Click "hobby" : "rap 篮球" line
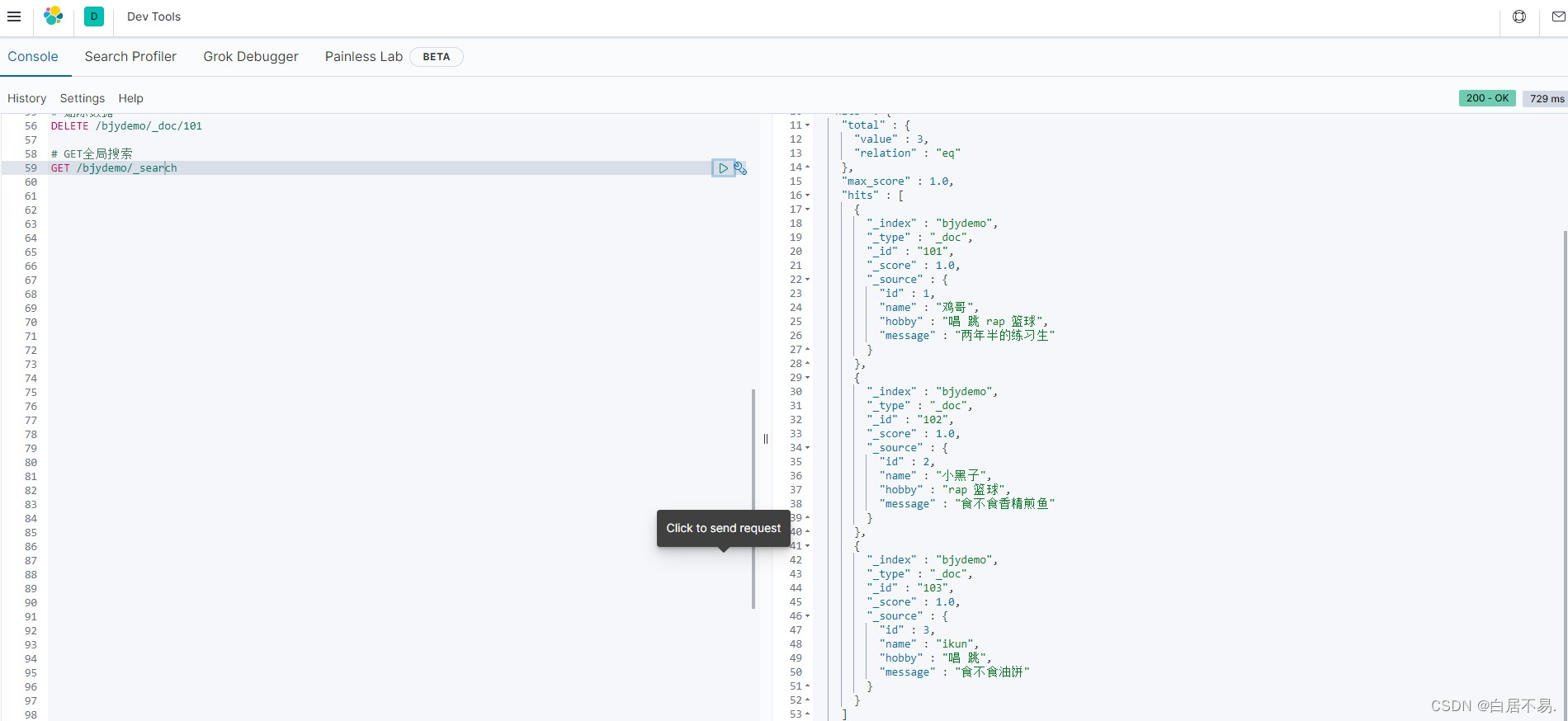This screenshot has width=1568, height=721. pos(944,490)
